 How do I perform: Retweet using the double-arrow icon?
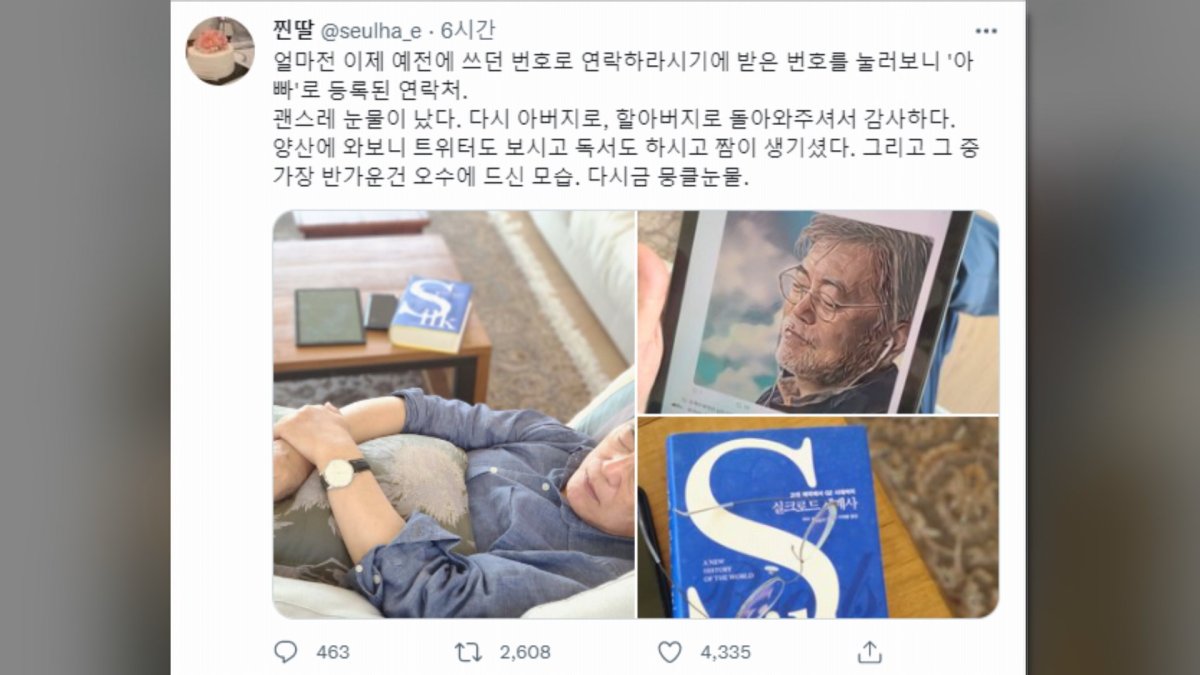click(x=468, y=652)
